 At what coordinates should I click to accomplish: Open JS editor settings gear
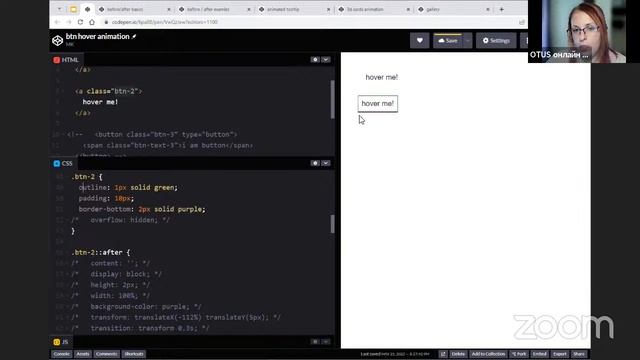pyautogui.click(x=315, y=342)
